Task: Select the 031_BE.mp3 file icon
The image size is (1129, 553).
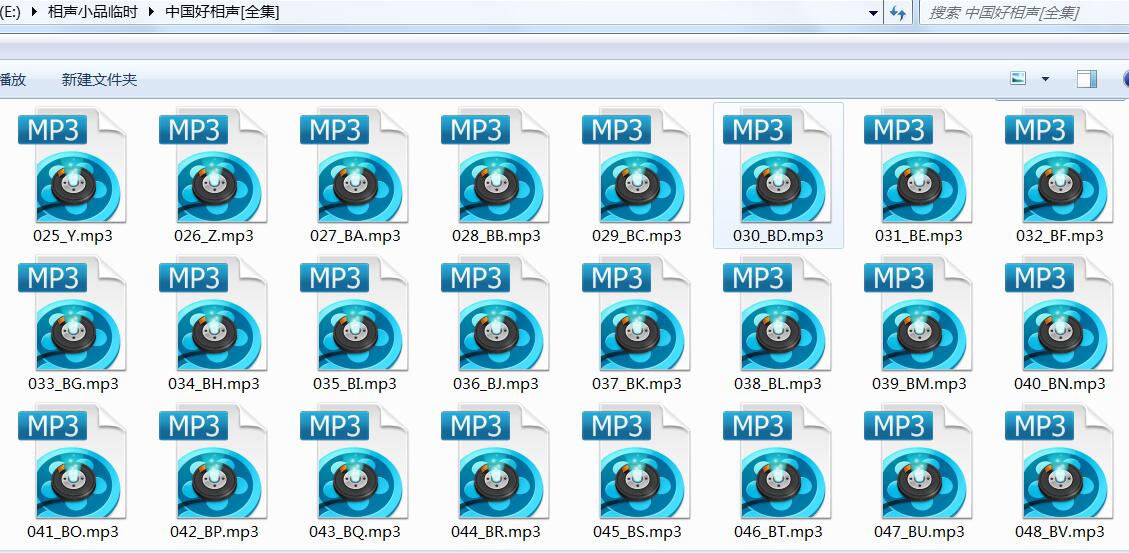Action: (x=919, y=166)
